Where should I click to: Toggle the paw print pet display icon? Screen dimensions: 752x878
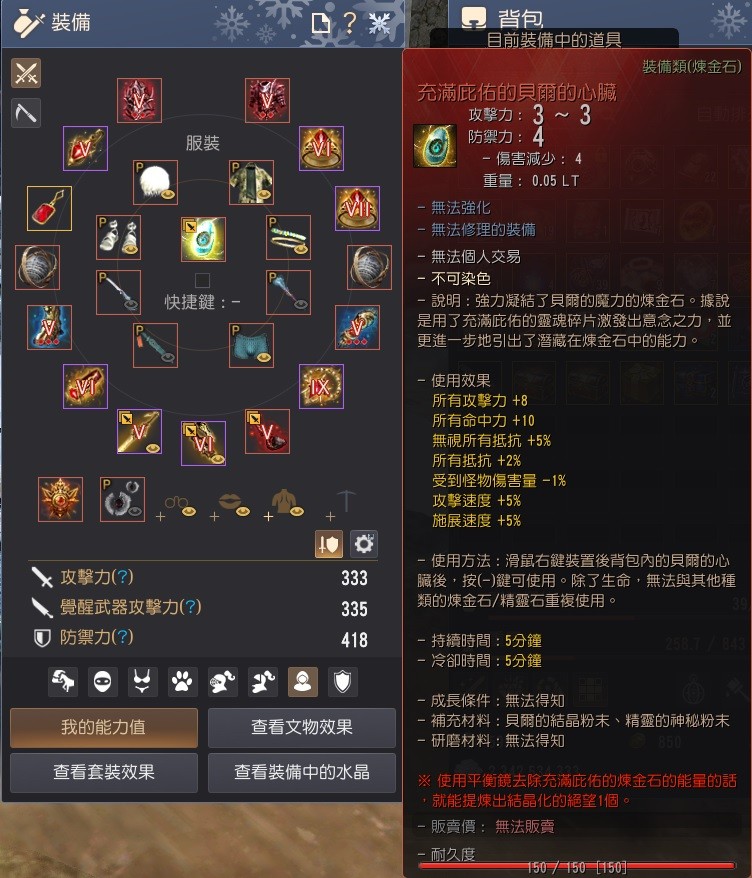(x=182, y=681)
